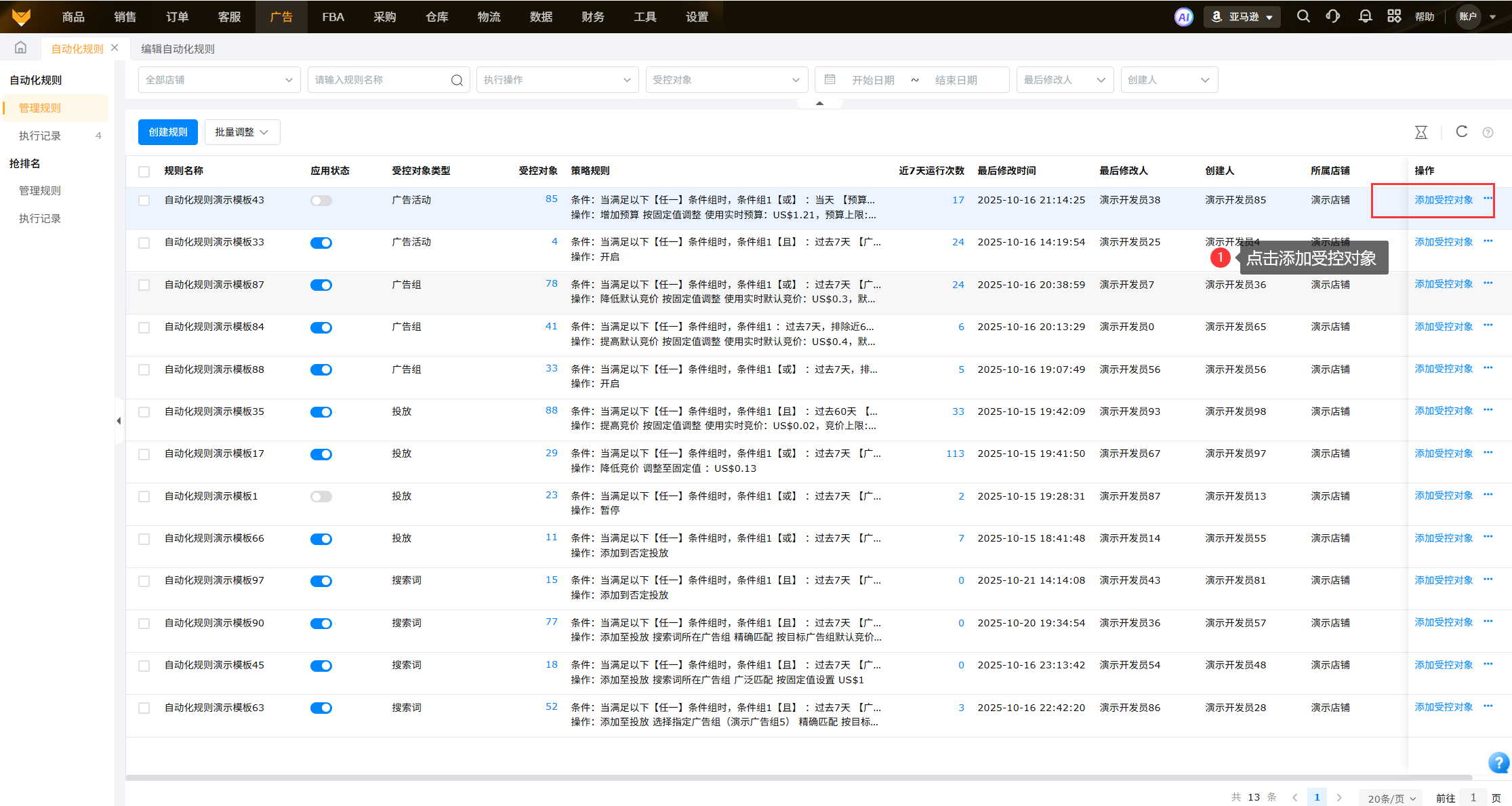Click the AI assistant icon
Screen dimensions: 1512x806
point(1183,17)
